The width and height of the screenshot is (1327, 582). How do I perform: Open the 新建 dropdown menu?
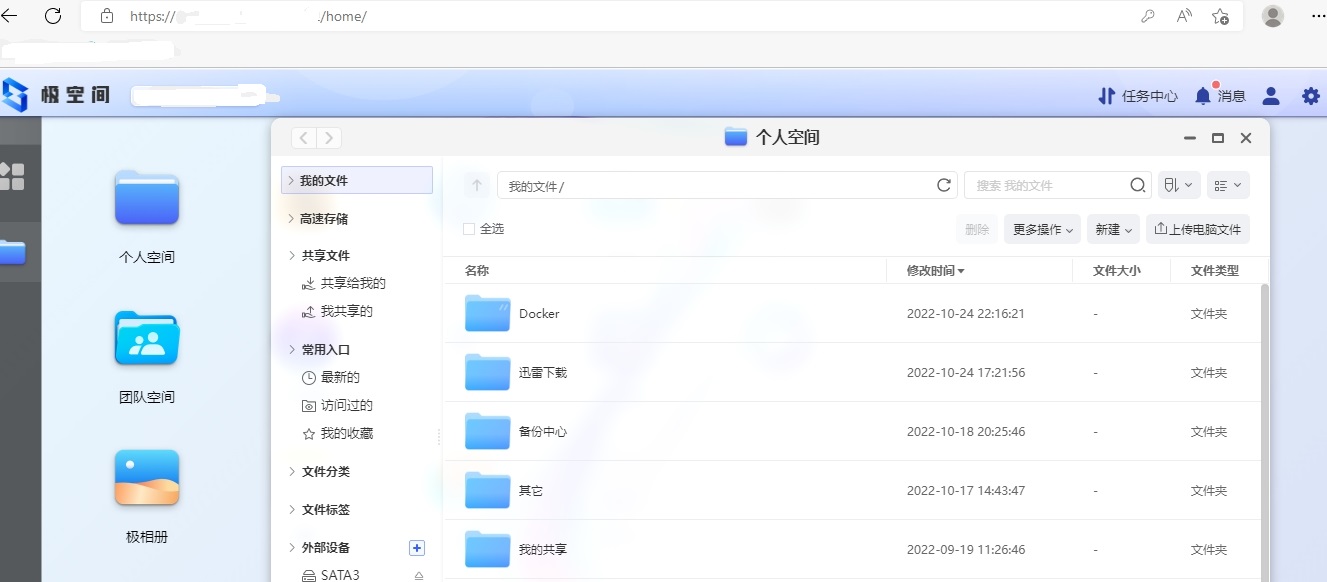point(1114,229)
